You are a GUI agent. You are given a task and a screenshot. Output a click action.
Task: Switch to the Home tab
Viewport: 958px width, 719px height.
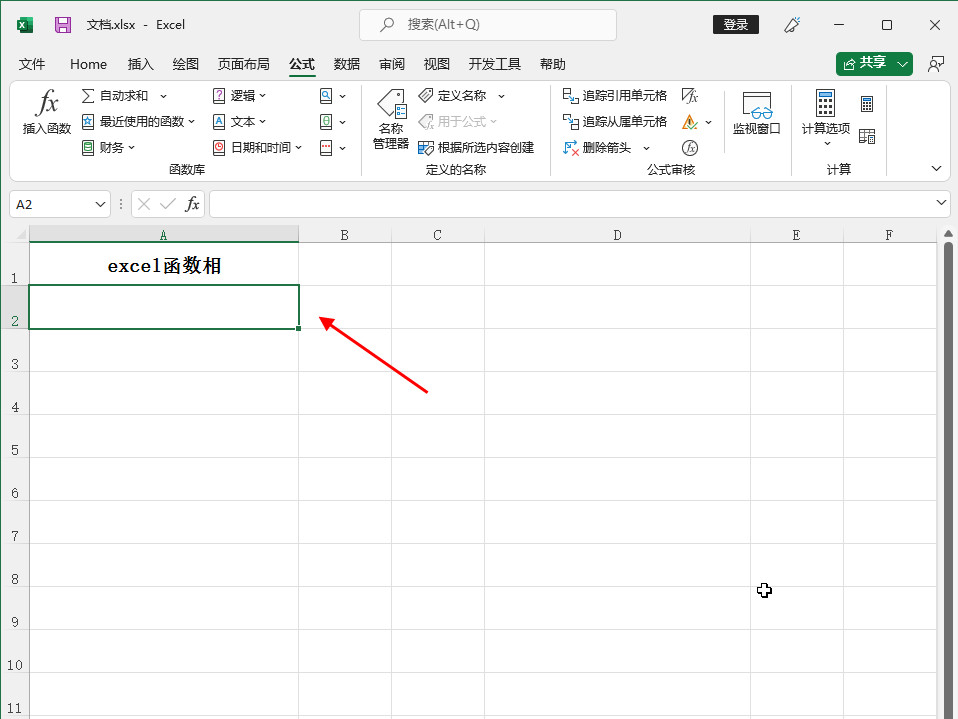[88, 64]
